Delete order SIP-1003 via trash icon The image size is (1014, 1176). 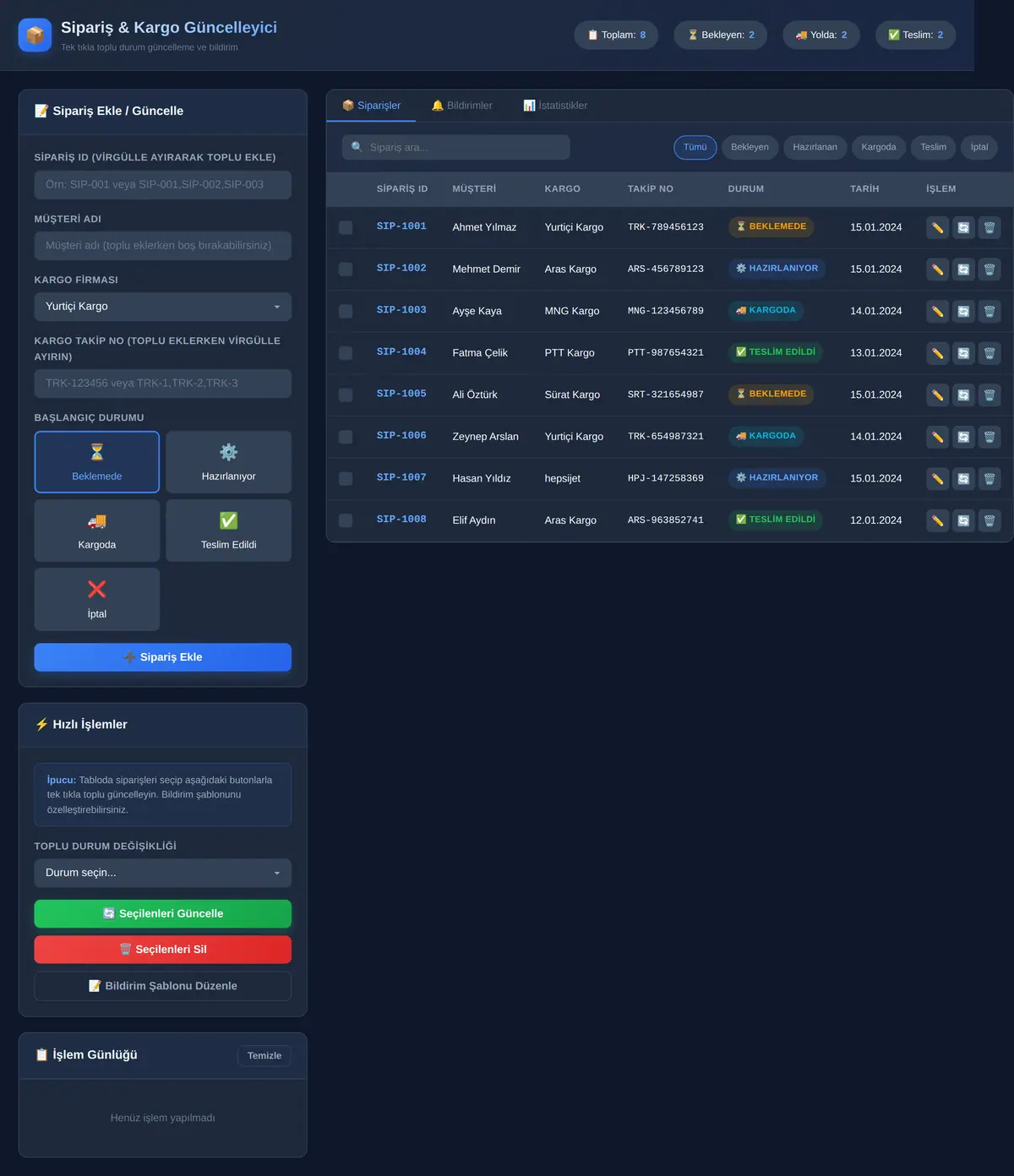[x=989, y=311]
